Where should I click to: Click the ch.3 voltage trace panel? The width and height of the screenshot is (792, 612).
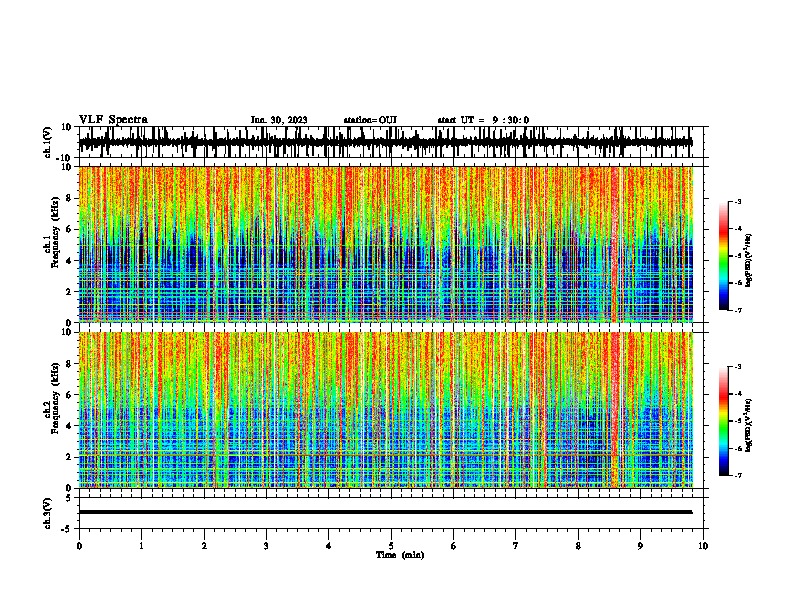point(393,513)
